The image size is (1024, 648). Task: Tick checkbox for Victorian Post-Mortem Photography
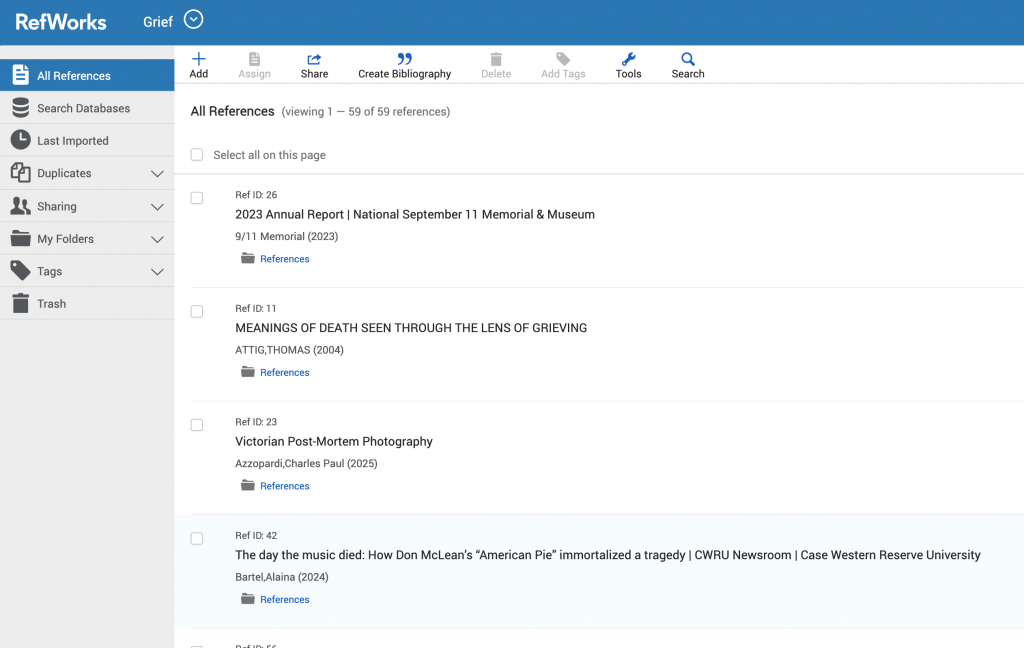[x=197, y=425]
